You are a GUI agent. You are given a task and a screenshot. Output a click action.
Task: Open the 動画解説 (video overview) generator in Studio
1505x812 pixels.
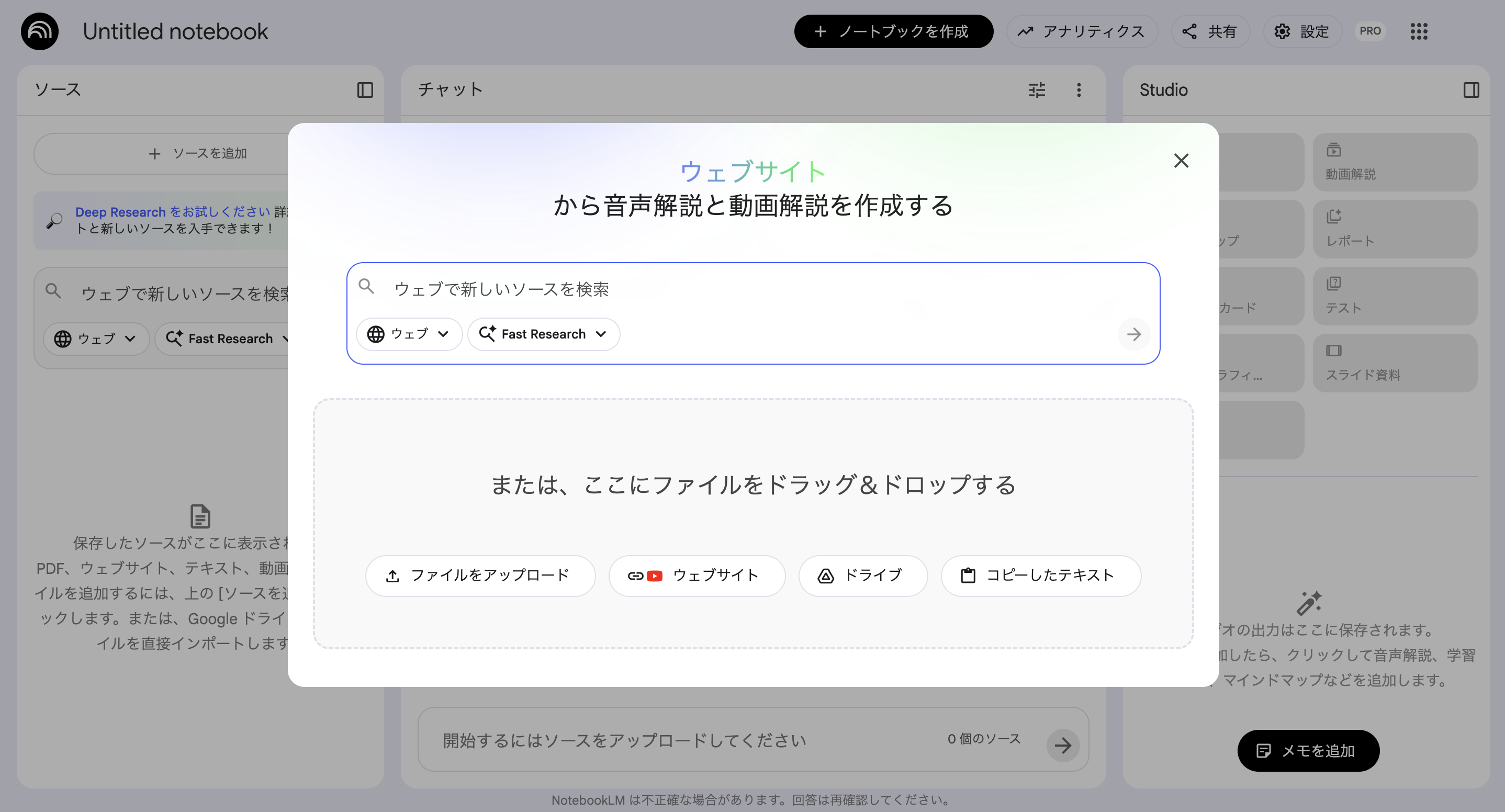pos(1395,162)
